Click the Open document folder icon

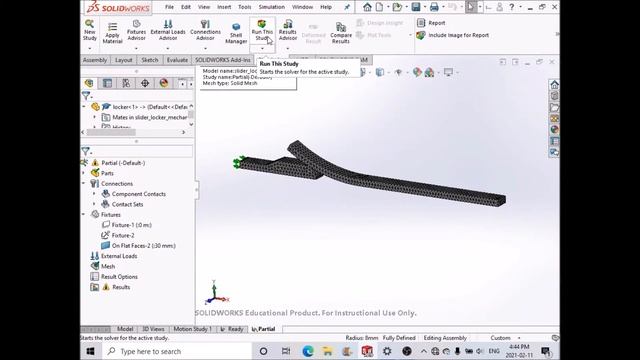[396, 7]
